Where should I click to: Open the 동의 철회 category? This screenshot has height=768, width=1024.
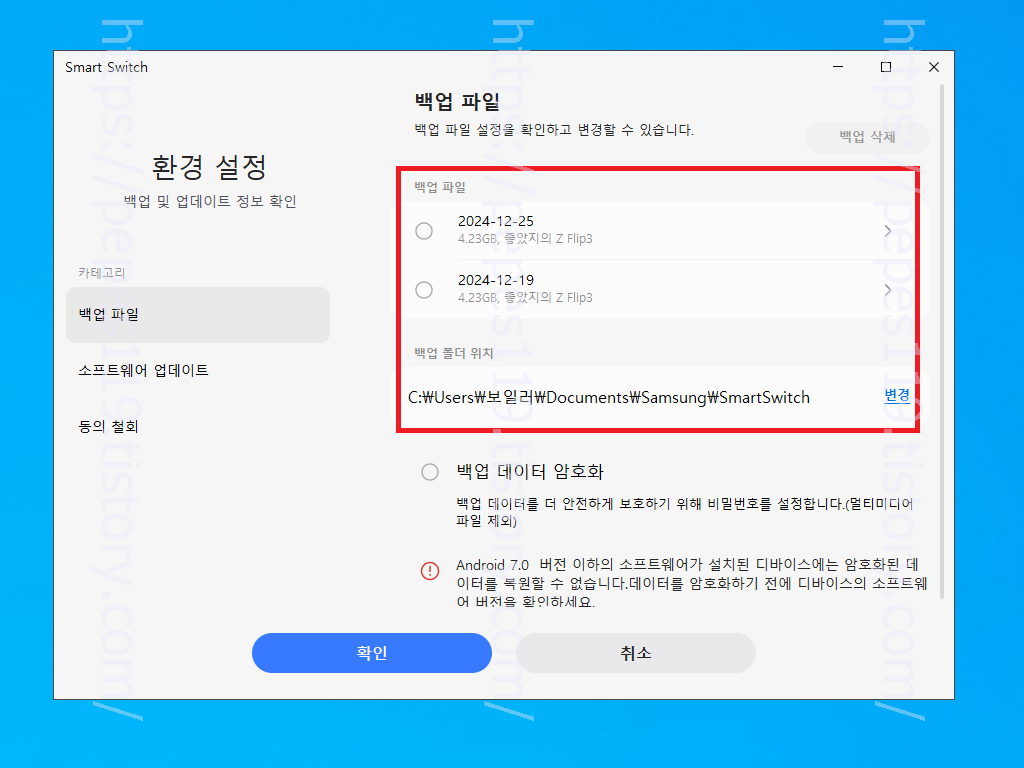pos(108,426)
